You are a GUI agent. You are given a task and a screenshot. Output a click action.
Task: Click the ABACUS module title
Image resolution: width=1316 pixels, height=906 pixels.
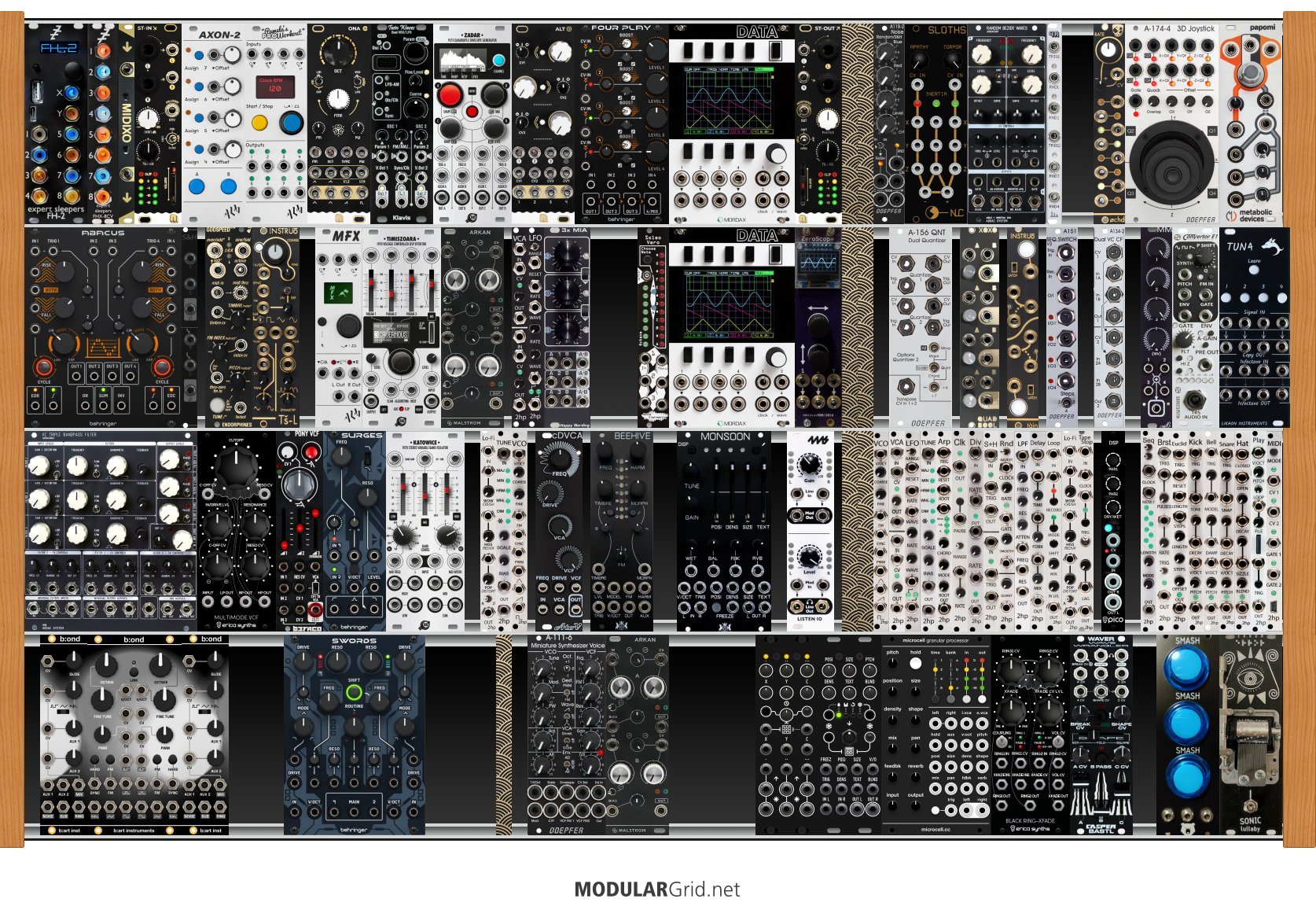[103, 234]
